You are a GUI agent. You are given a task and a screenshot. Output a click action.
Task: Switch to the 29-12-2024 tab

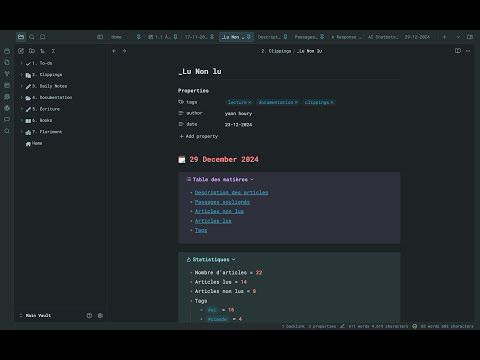(417, 37)
